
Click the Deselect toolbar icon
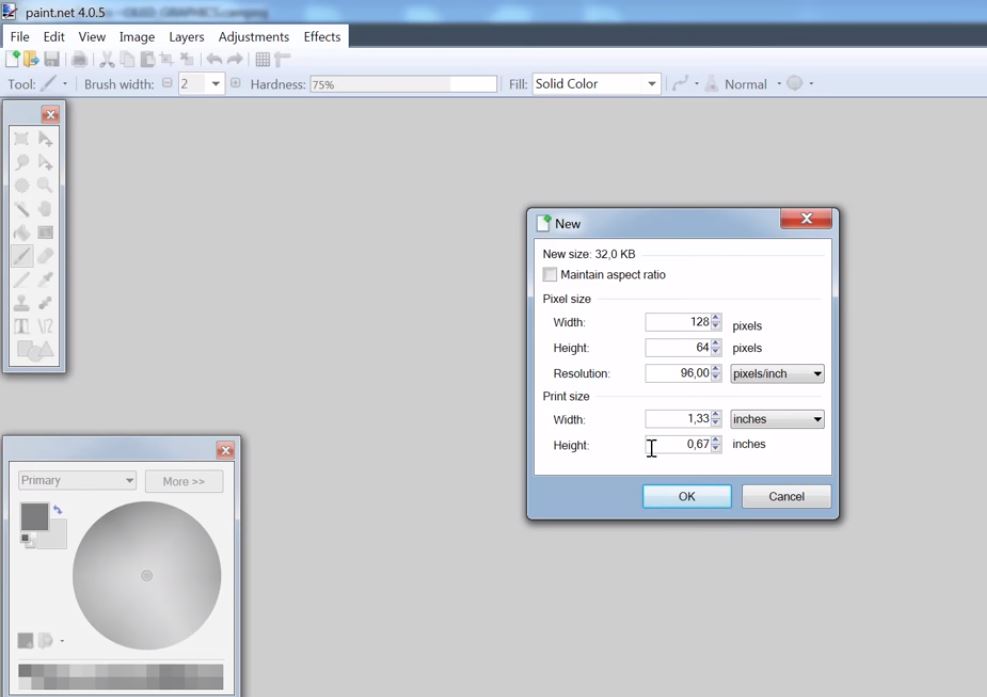187,59
